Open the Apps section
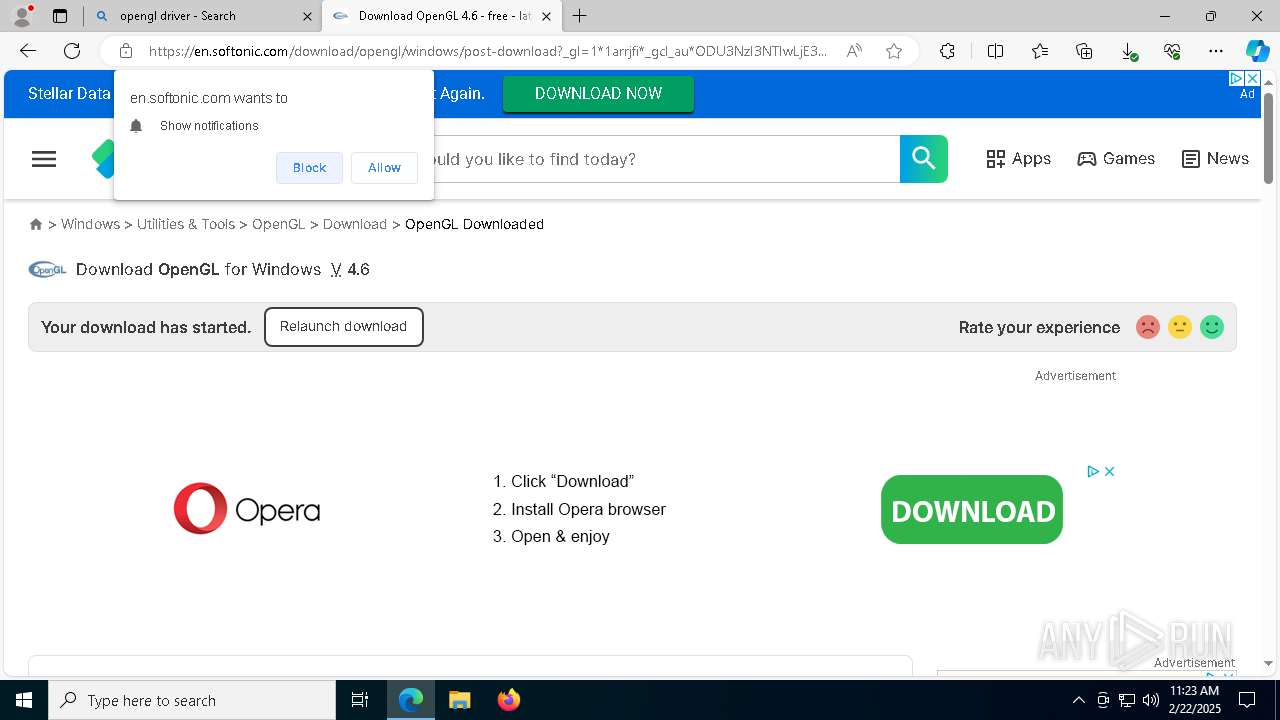This screenshot has width=1280, height=720. 1018,159
